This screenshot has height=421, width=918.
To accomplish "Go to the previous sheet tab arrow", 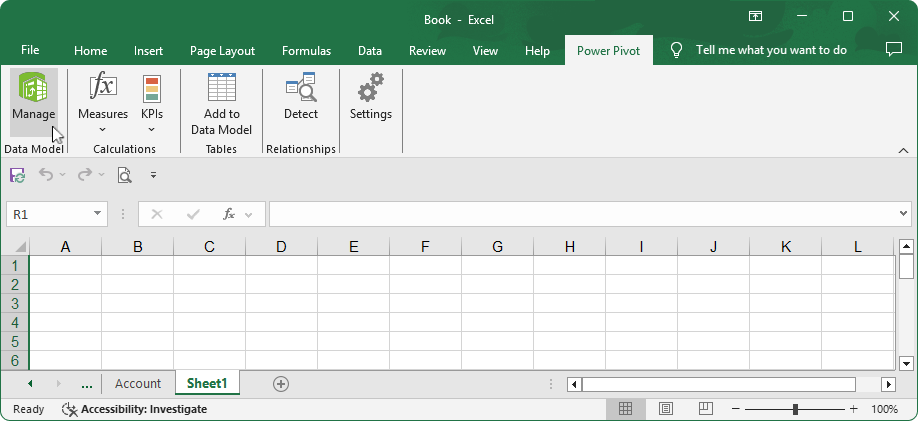I will click(30, 384).
